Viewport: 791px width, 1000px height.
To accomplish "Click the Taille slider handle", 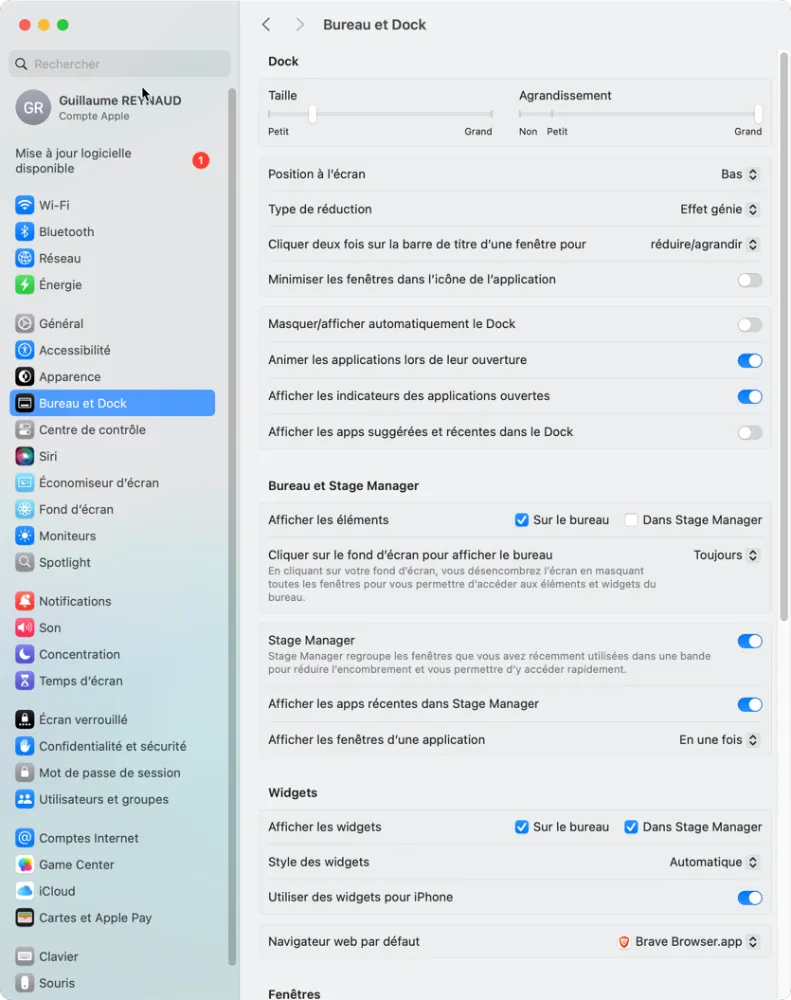I will pos(313,114).
